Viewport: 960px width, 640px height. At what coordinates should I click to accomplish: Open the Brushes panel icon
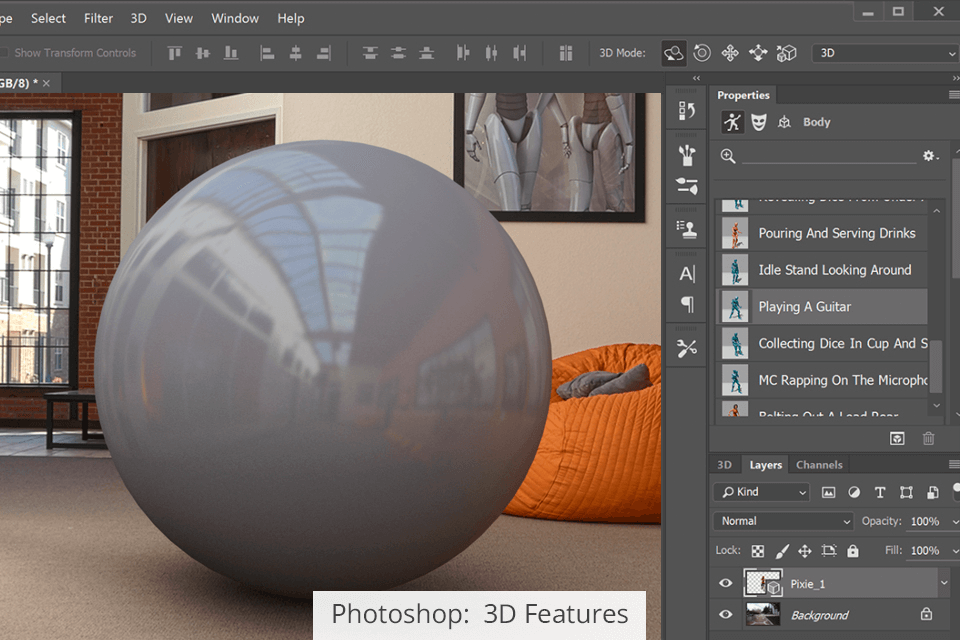point(687,155)
